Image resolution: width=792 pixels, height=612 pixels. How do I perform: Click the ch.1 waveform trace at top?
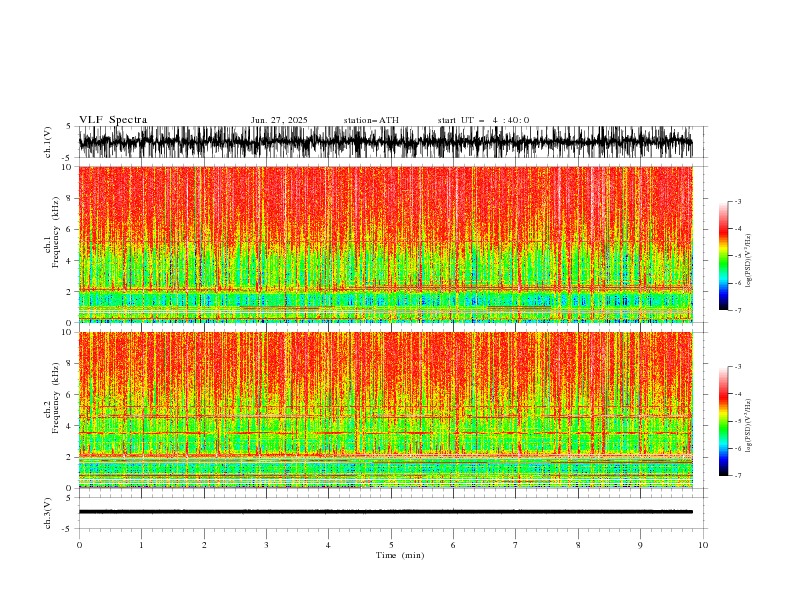(x=385, y=142)
